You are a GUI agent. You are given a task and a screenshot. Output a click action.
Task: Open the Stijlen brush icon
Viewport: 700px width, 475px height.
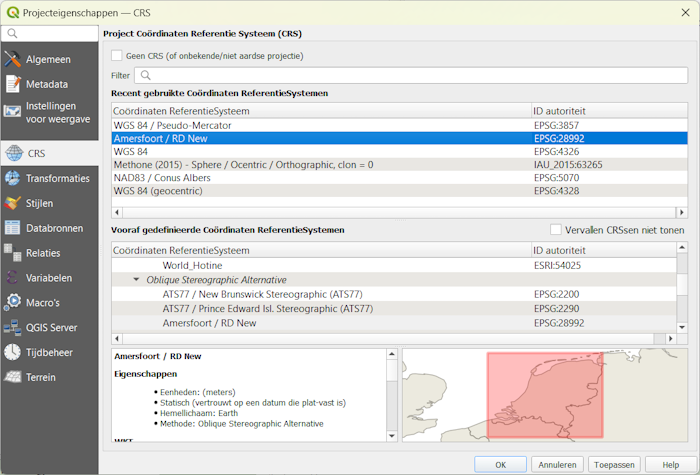click(x=12, y=203)
